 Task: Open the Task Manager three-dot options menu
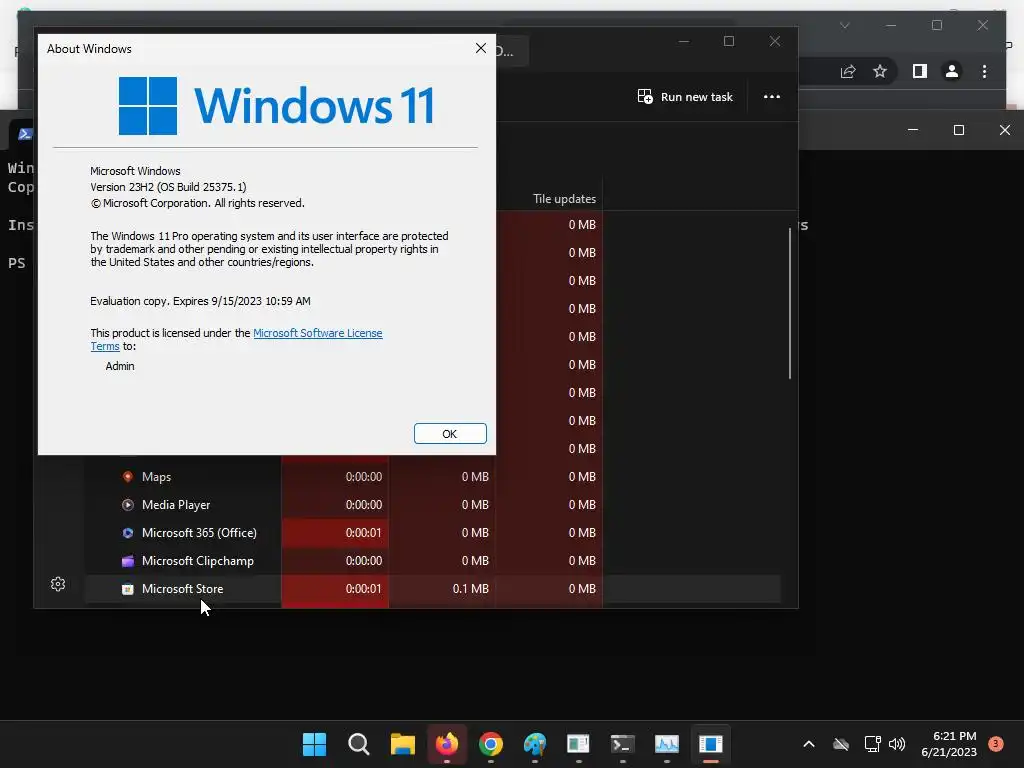(772, 97)
